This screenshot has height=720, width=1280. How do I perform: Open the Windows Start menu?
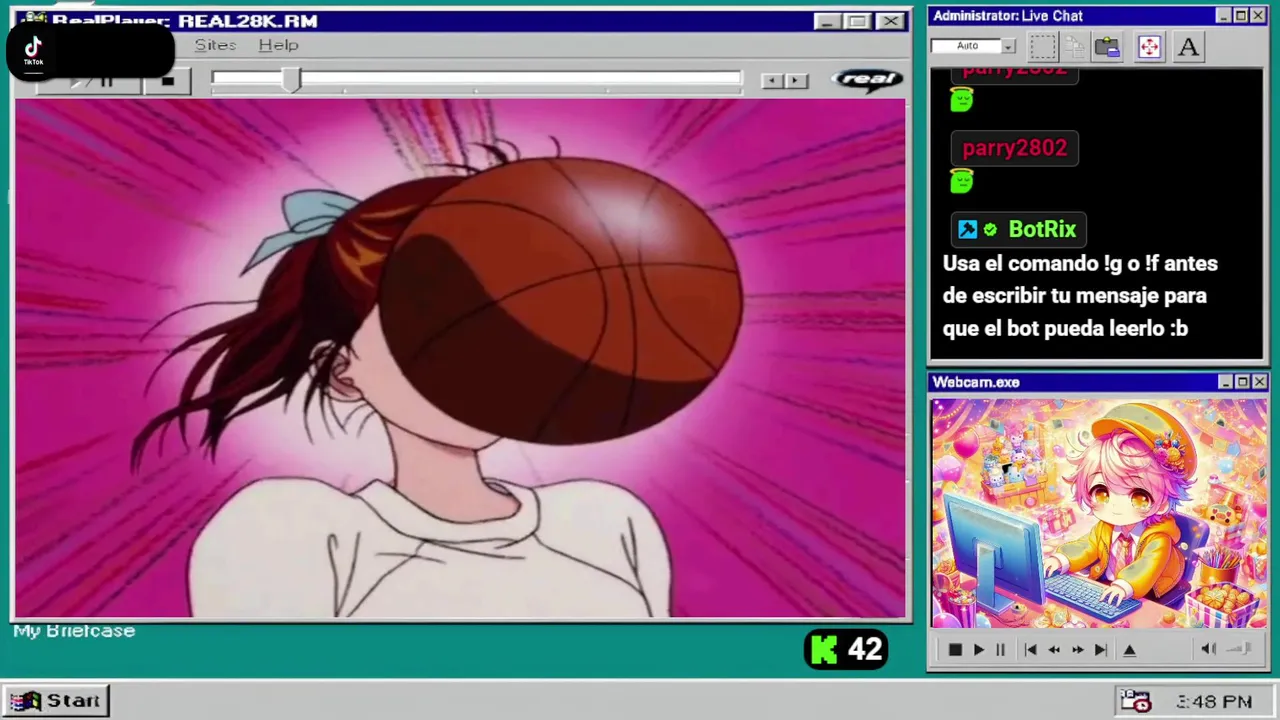click(x=56, y=700)
